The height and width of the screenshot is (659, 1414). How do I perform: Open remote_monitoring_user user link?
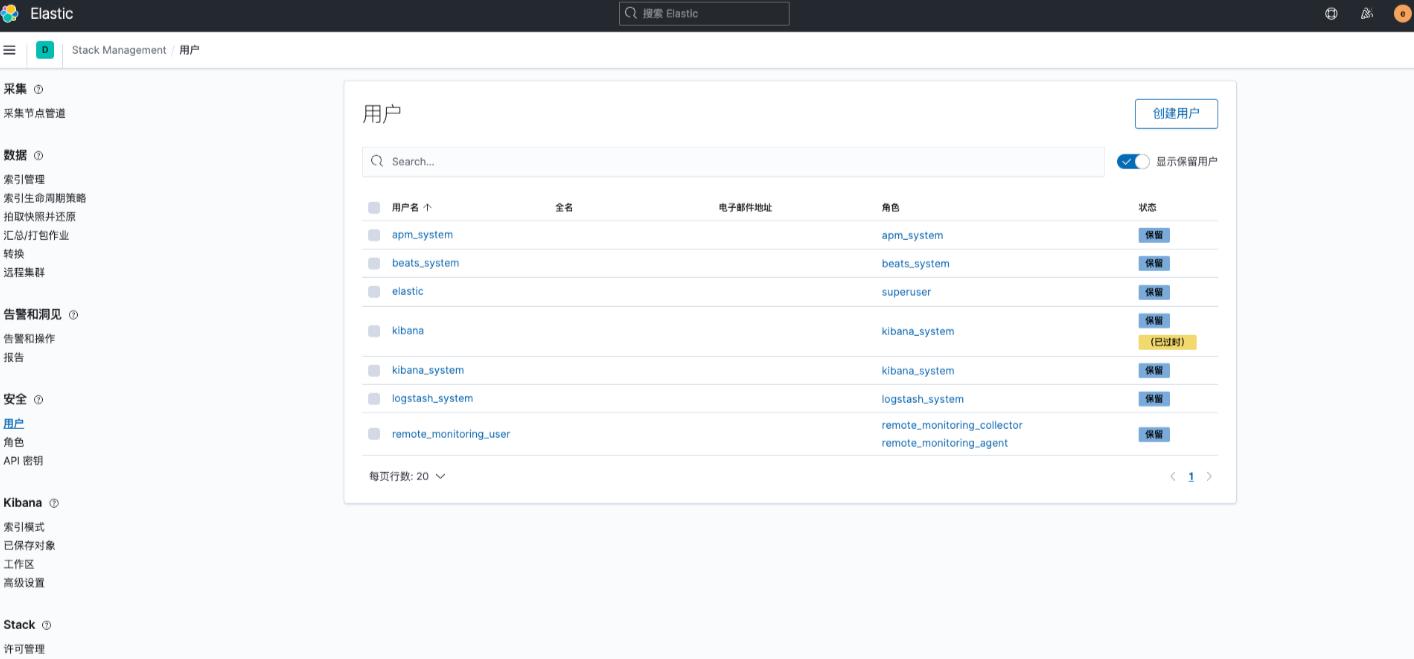tap(451, 434)
